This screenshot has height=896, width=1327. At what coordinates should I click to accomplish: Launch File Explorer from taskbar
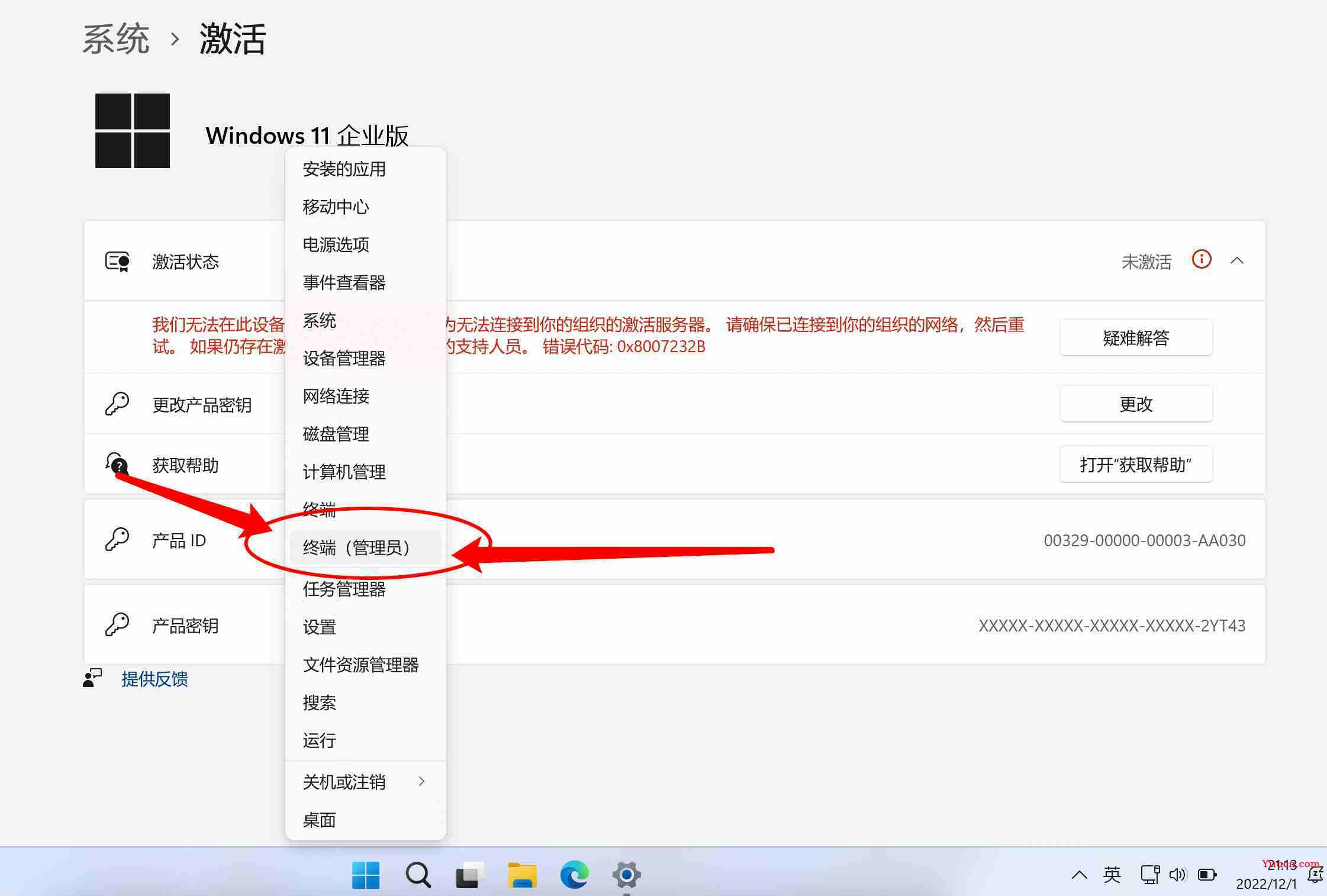pyautogui.click(x=522, y=875)
